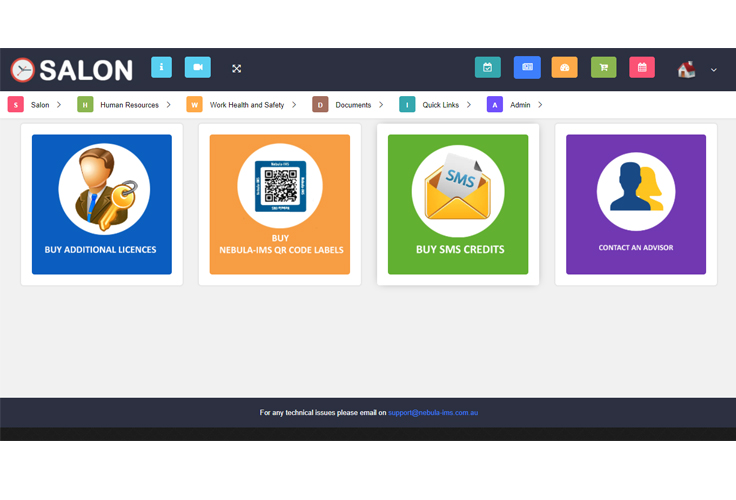
Task: Select Buy Additional Licences label
Action: (x=100, y=250)
